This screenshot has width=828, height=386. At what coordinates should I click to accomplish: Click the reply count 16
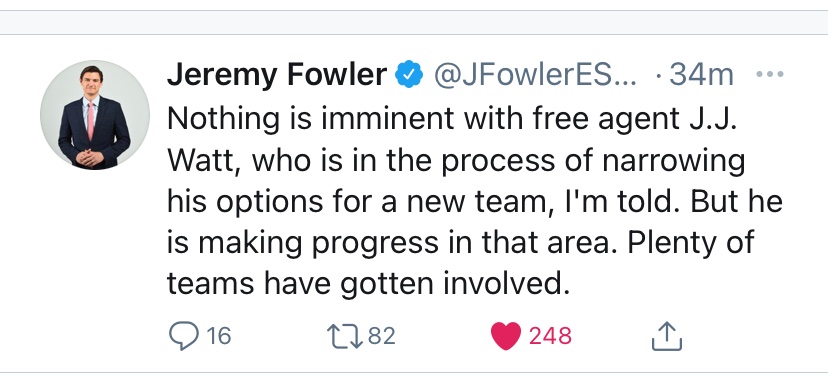pyautogui.click(x=218, y=336)
